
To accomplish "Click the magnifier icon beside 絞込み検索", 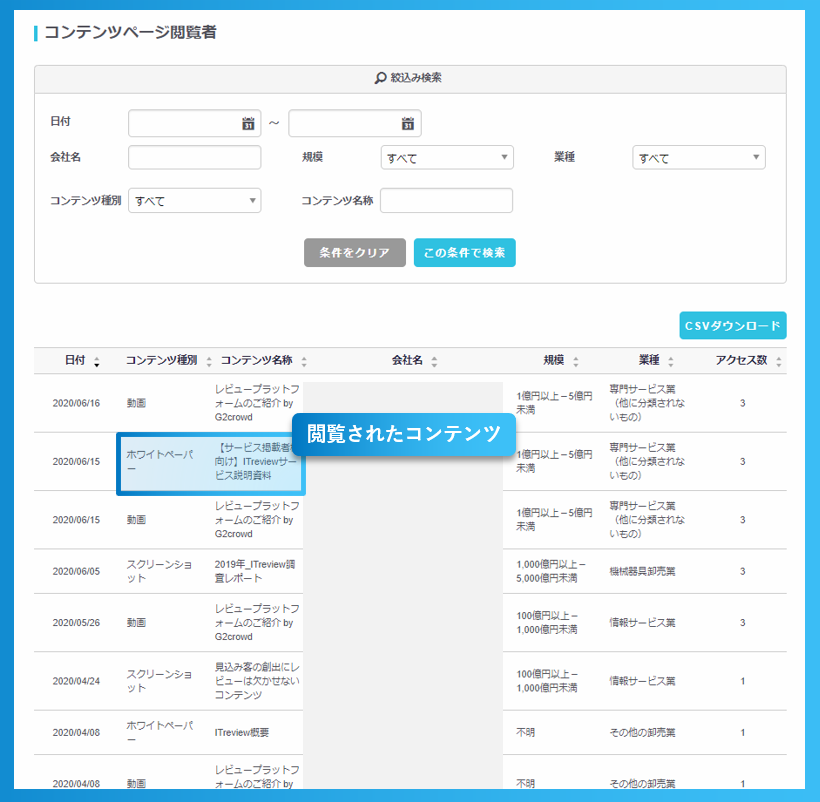I will click(380, 78).
